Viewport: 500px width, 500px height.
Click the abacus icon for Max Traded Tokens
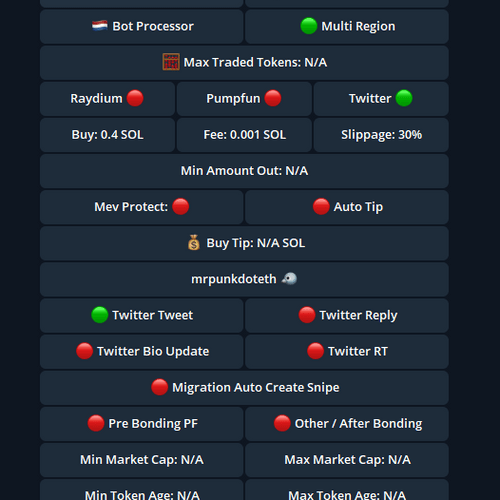[x=171, y=62]
